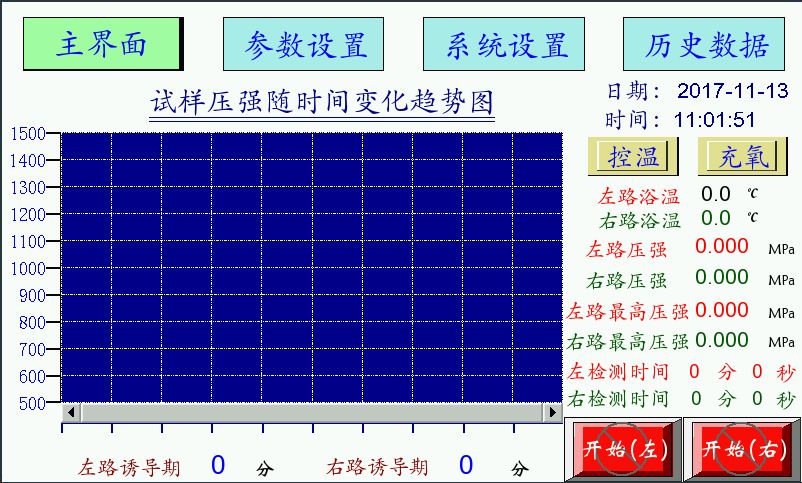This screenshot has height=483, width=802.
Task: Start the right channel with 开始(右)
Action: [x=743, y=449]
